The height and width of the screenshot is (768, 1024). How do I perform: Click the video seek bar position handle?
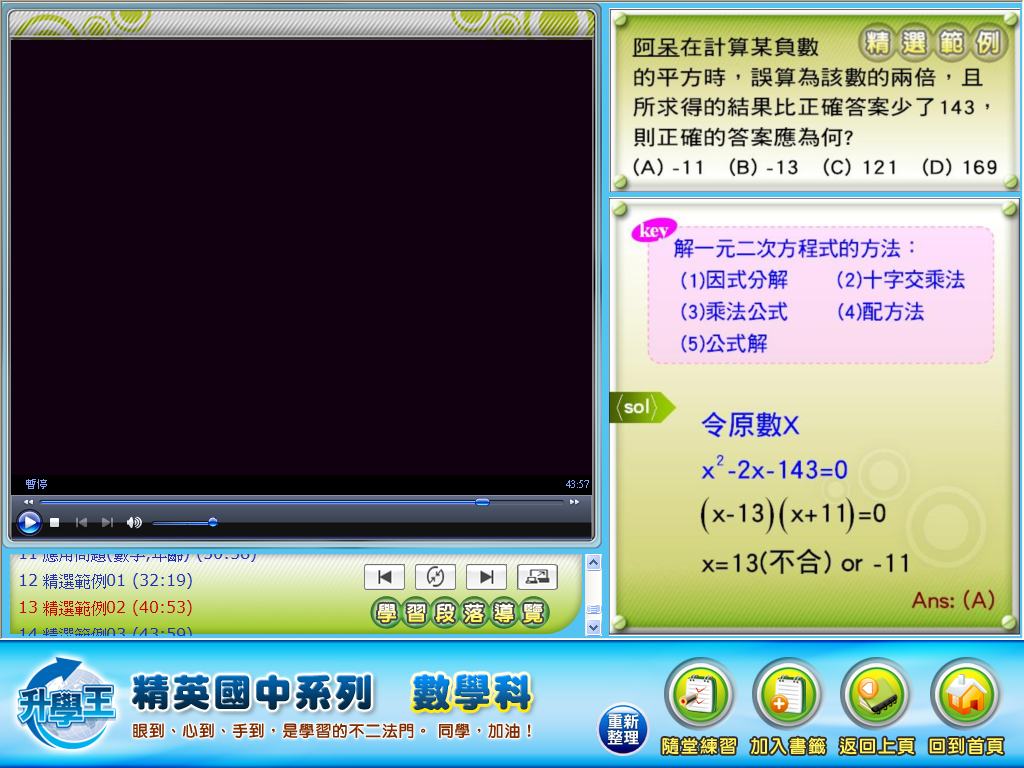(482, 501)
